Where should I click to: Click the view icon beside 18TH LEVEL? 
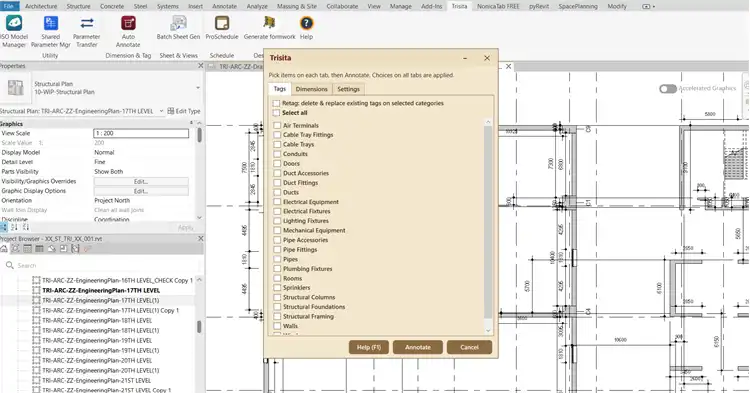click(x=36, y=320)
